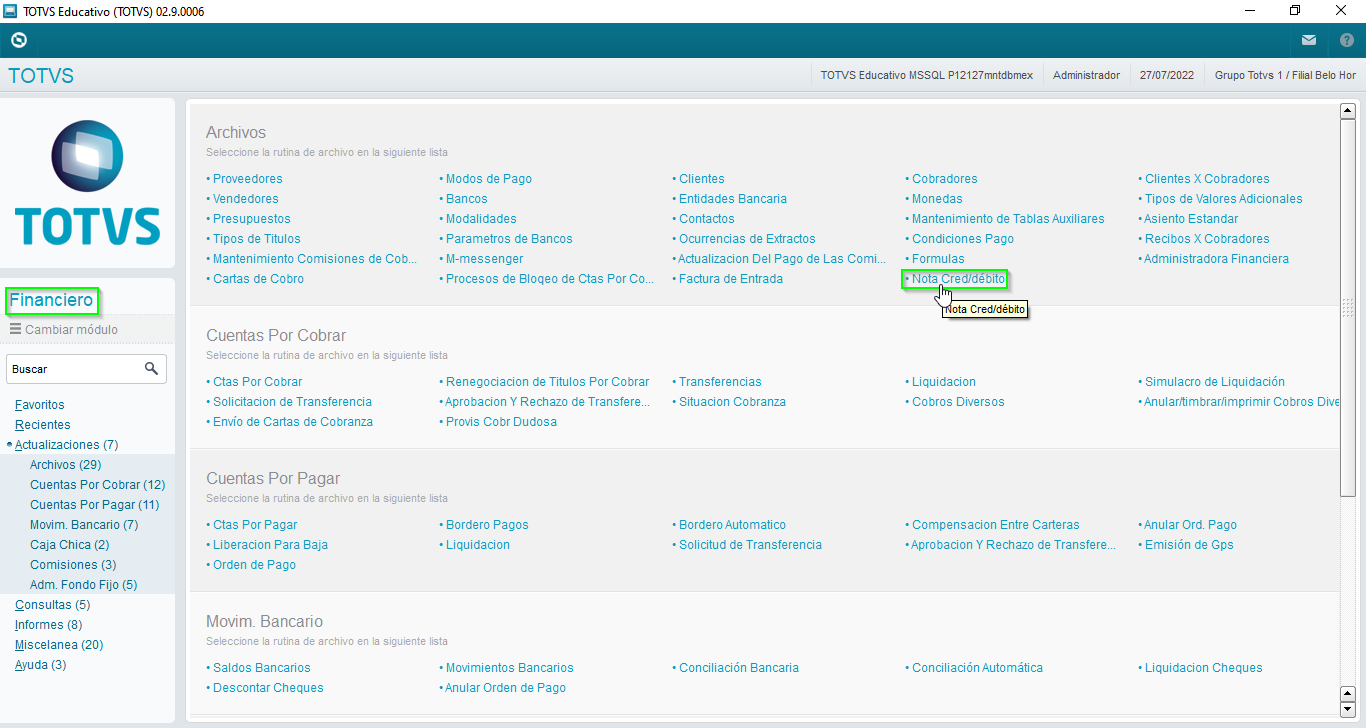Expand the Informes (8) menu
The width and height of the screenshot is (1366, 728).
(49, 625)
